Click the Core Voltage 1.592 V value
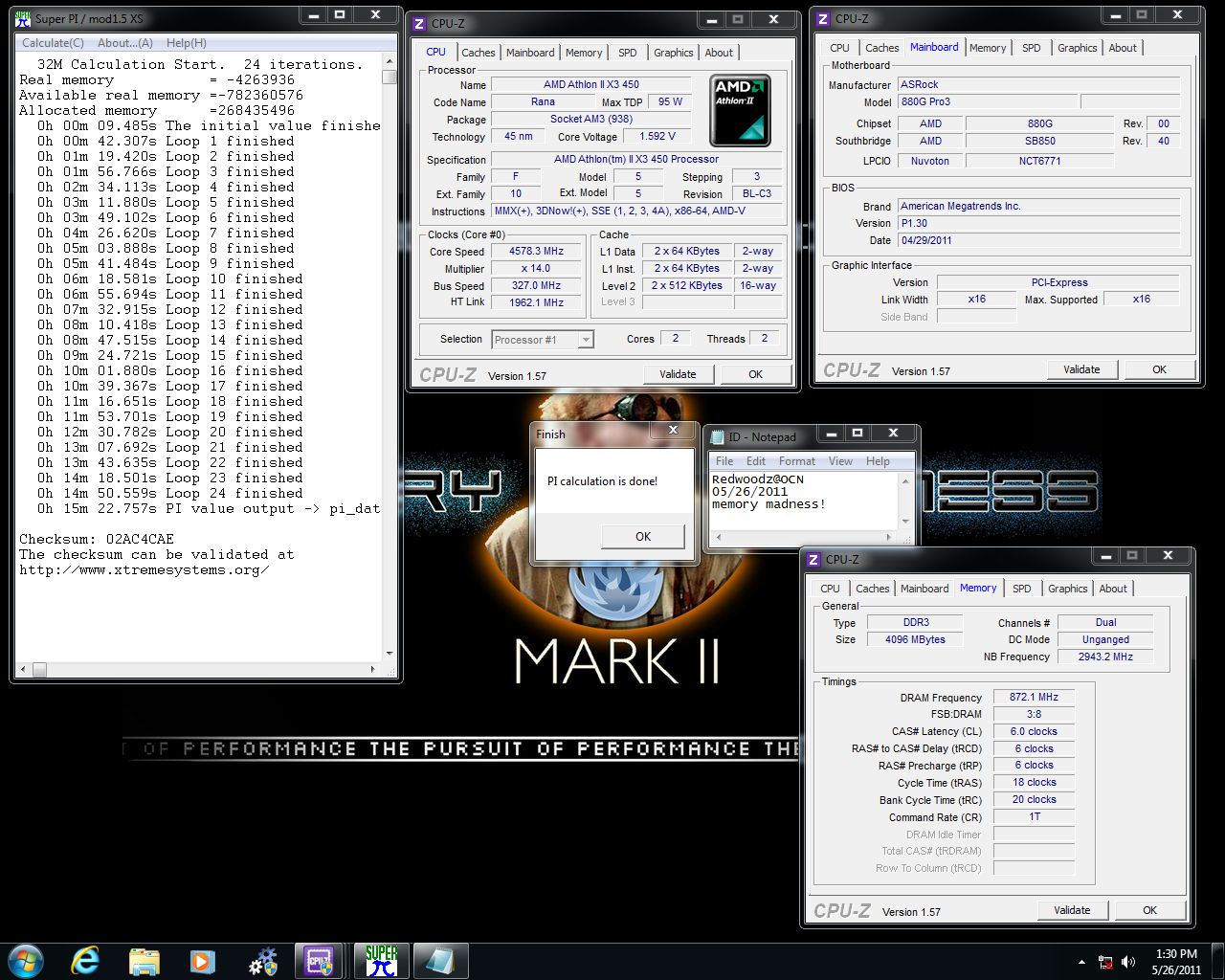The width and height of the screenshot is (1225, 980). tap(657, 137)
